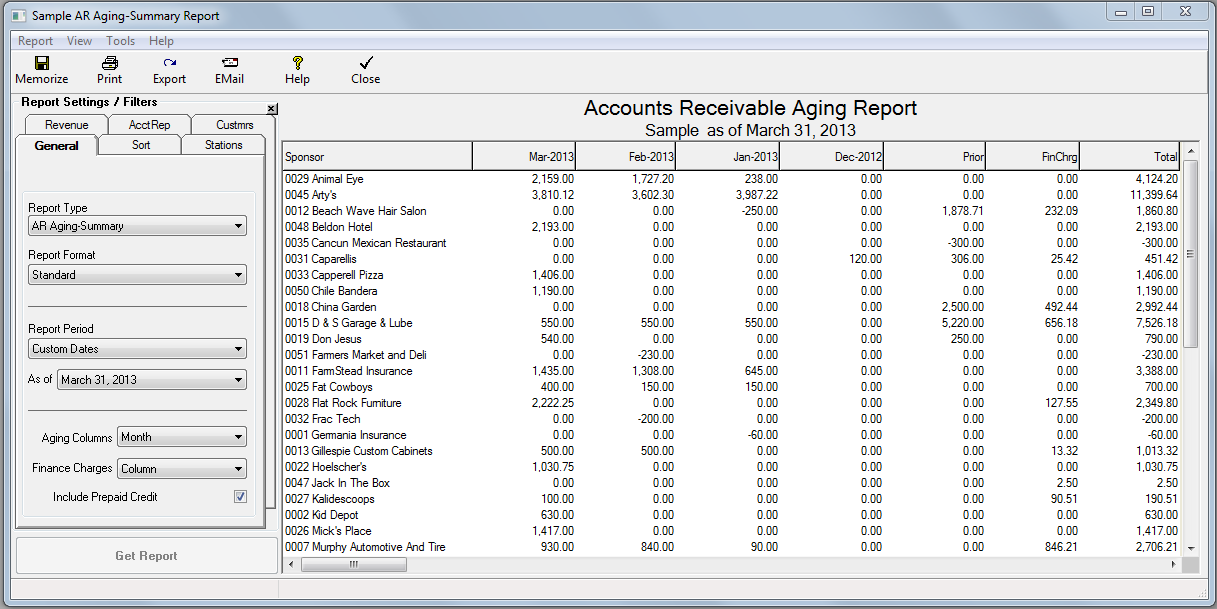
Task: Switch to the AcctRep tab
Action: [x=149, y=125]
